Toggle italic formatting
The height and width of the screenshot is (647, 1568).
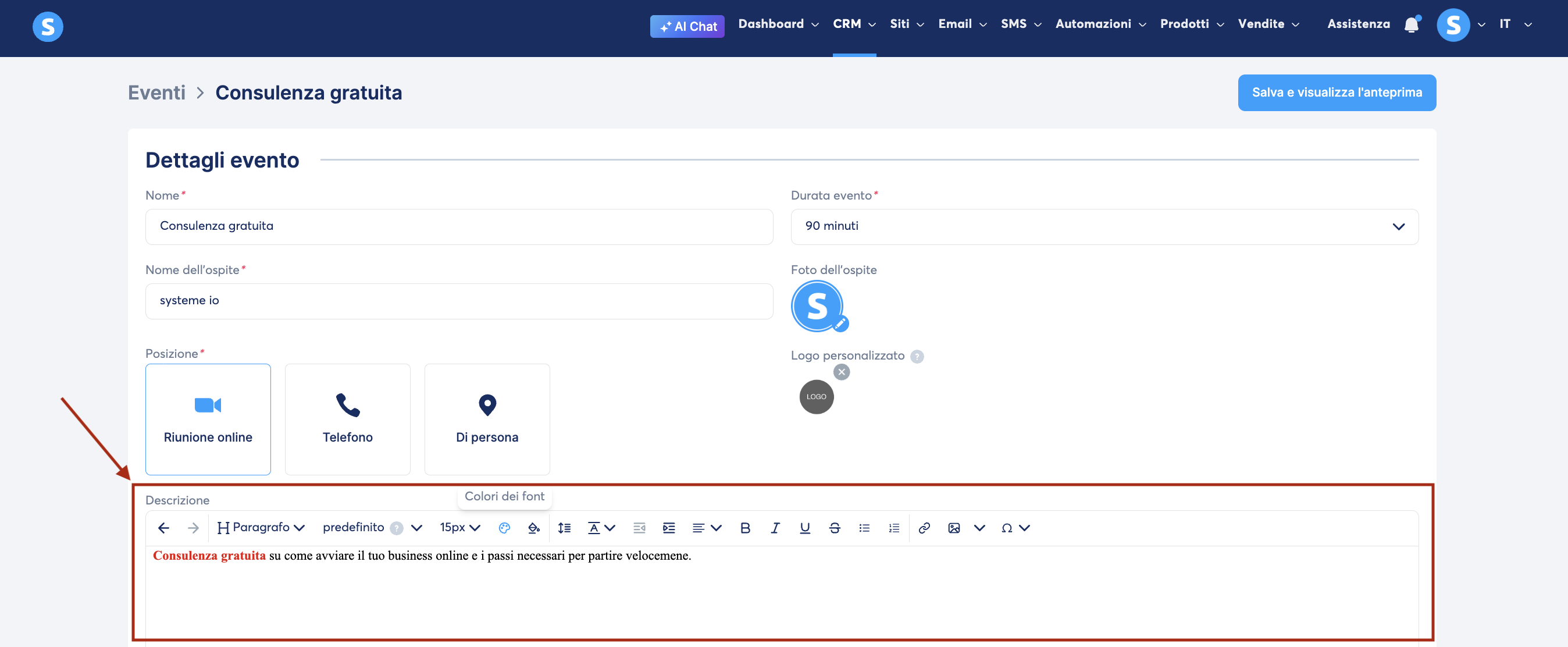[x=775, y=528]
